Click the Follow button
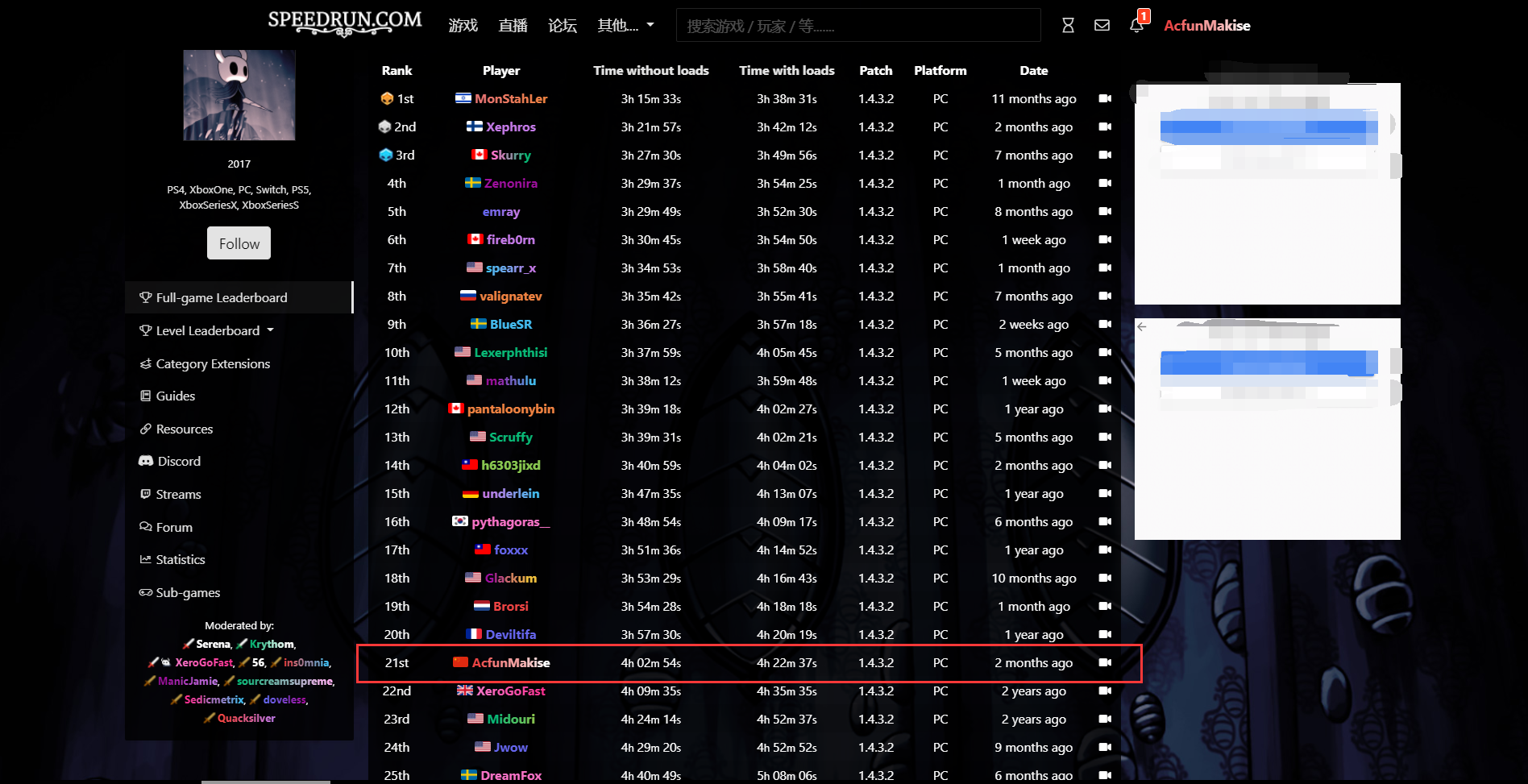The height and width of the screenshot is (784, 1528). pos(239,243)
